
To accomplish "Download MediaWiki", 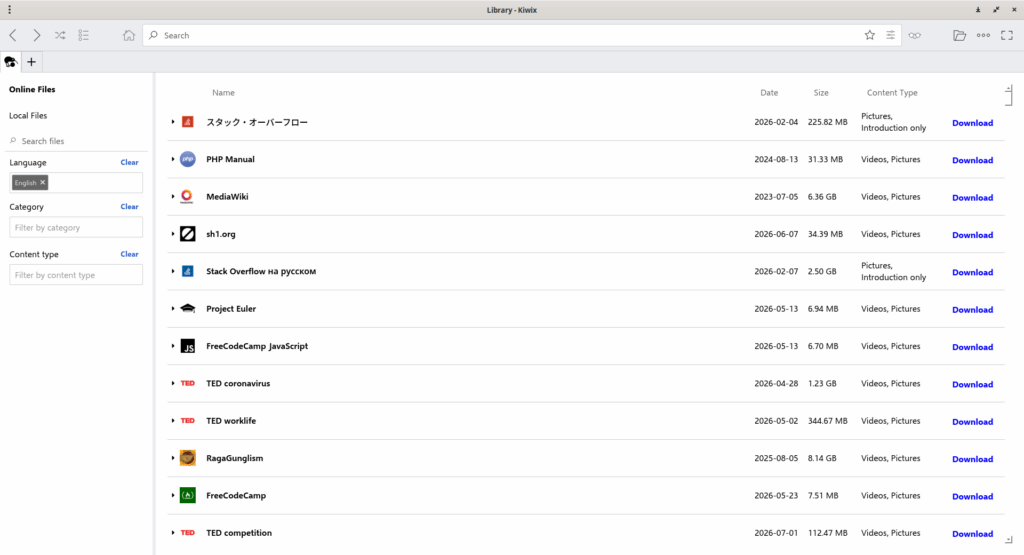I will 972,197.
